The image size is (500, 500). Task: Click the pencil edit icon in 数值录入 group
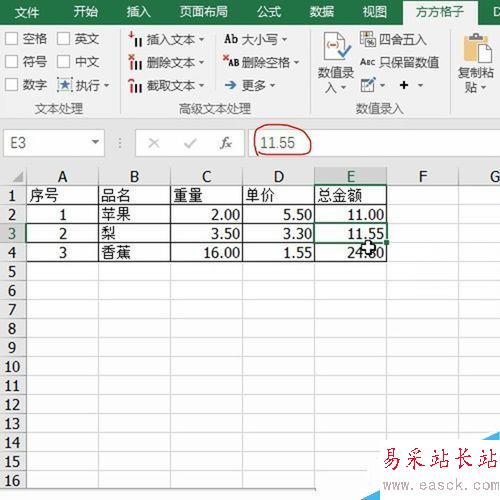[368, 85]
